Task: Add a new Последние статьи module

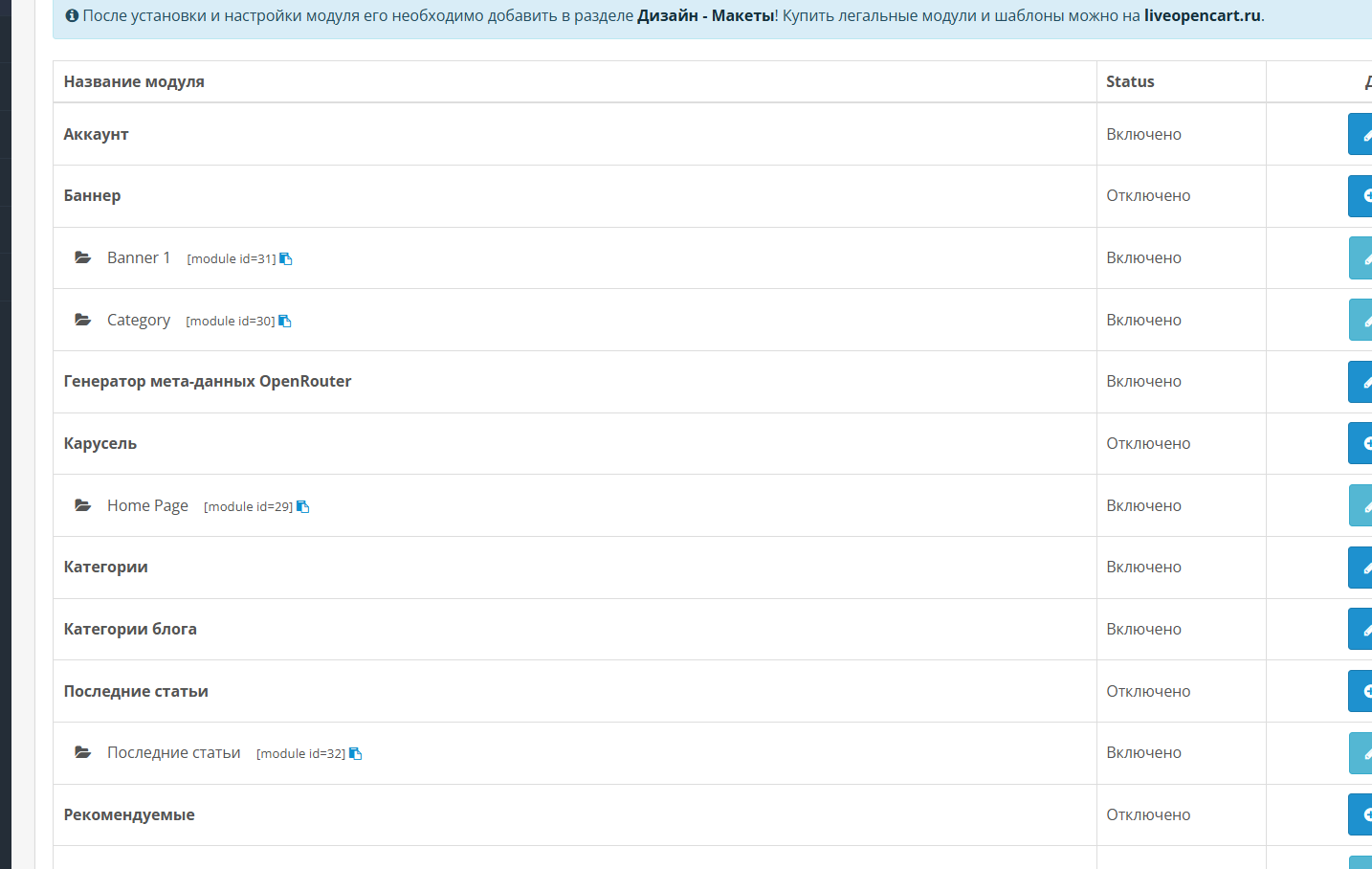Action: click(x=1361, y=691)
